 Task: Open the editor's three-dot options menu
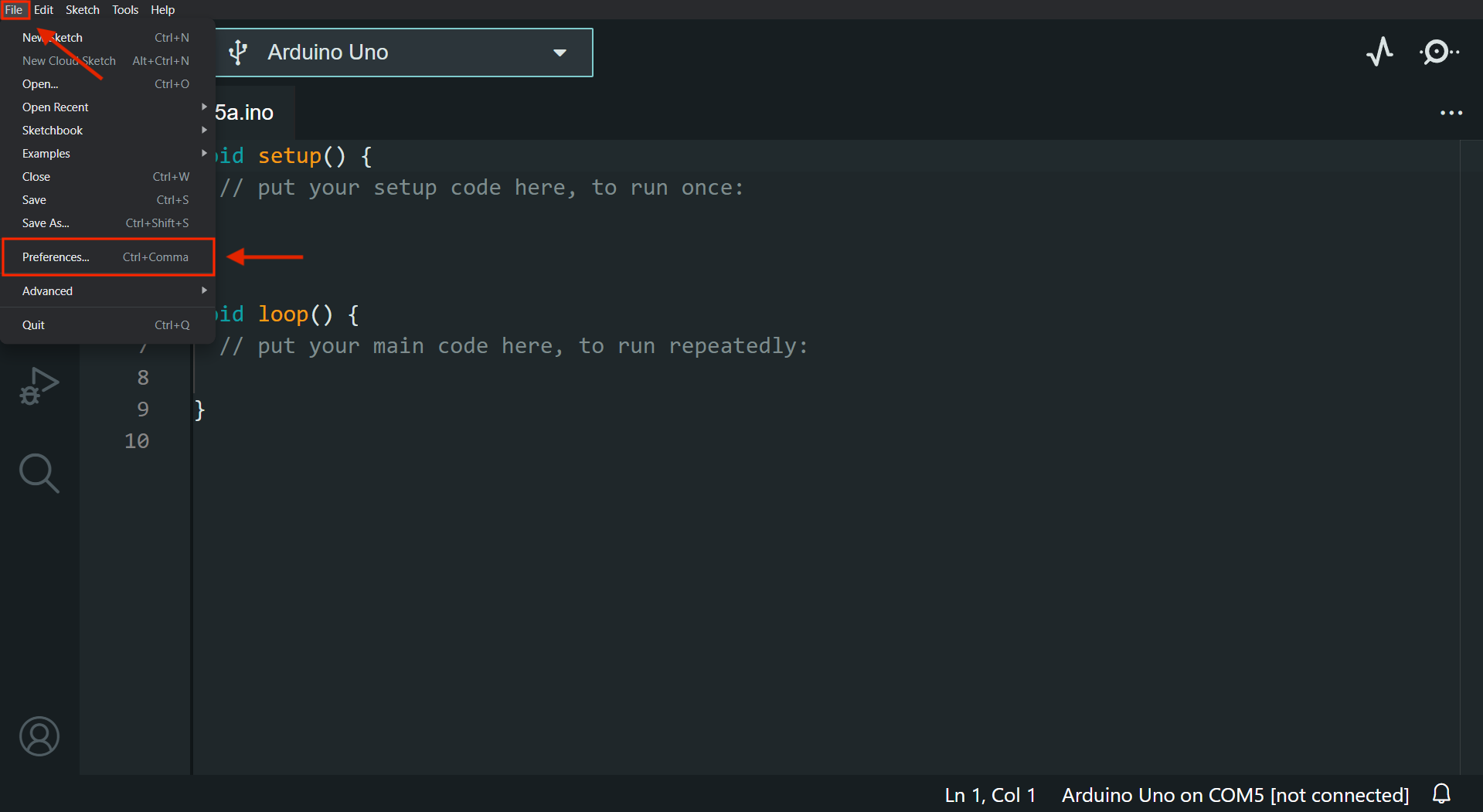click(x=1451, y=113)
